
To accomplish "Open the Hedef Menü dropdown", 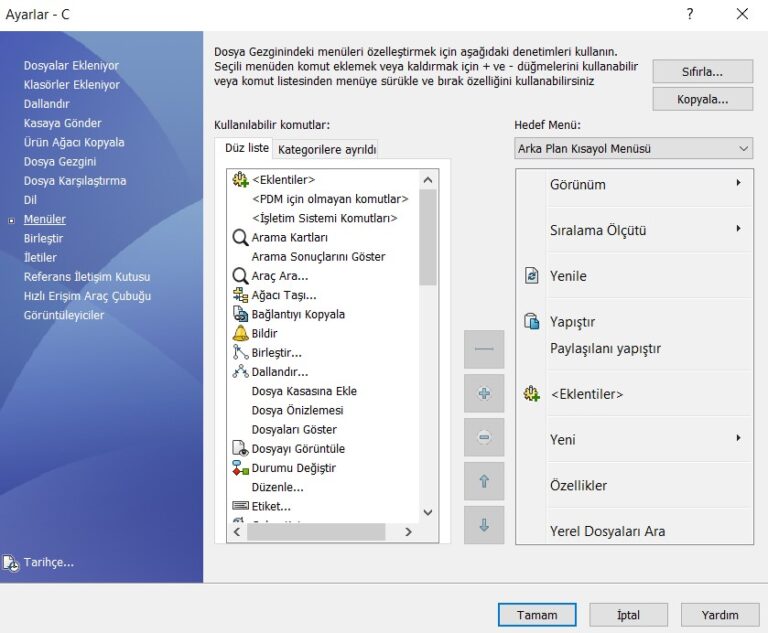I will 633,149.
